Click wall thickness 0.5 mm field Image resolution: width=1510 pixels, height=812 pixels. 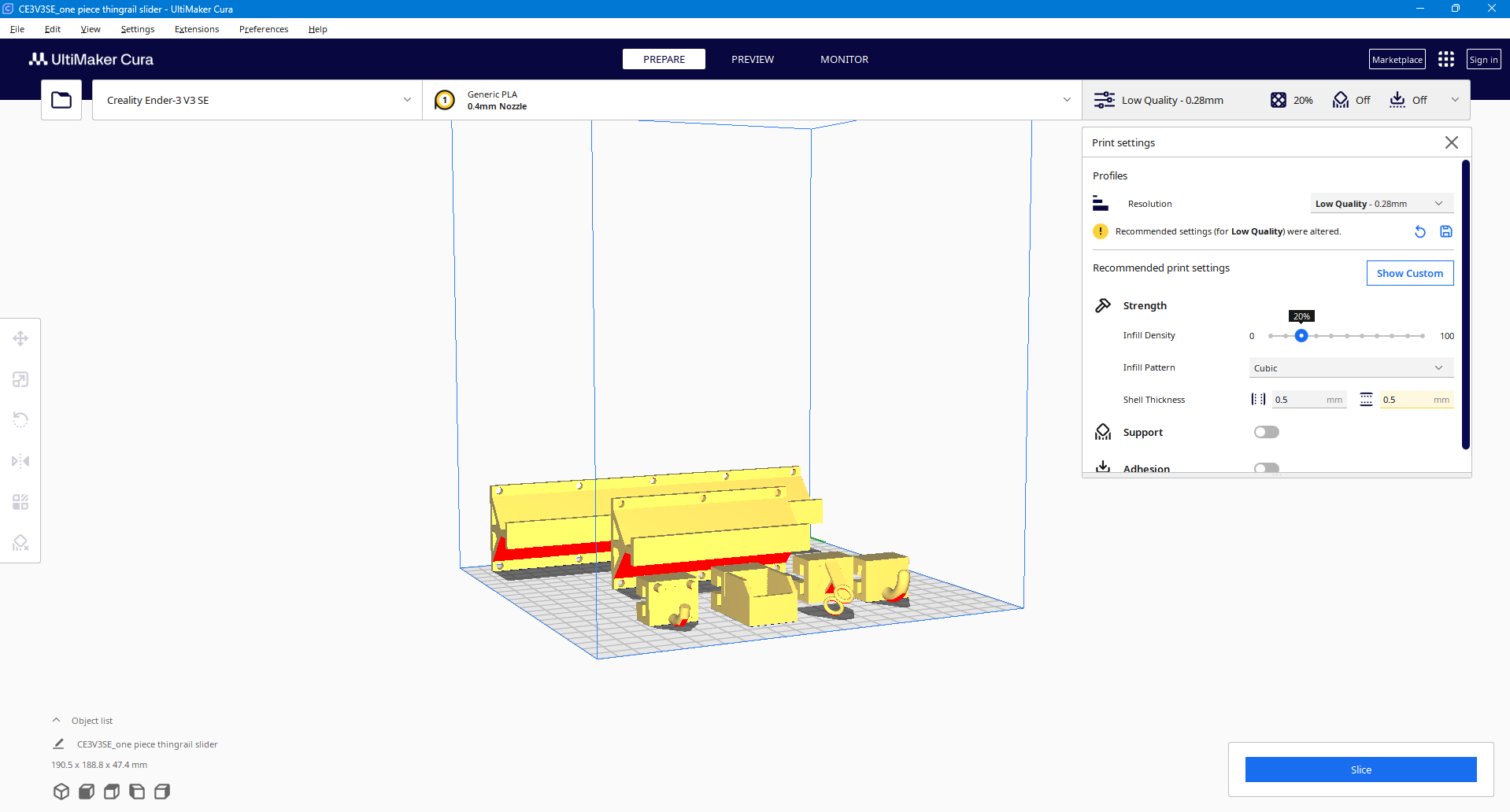1308,400
